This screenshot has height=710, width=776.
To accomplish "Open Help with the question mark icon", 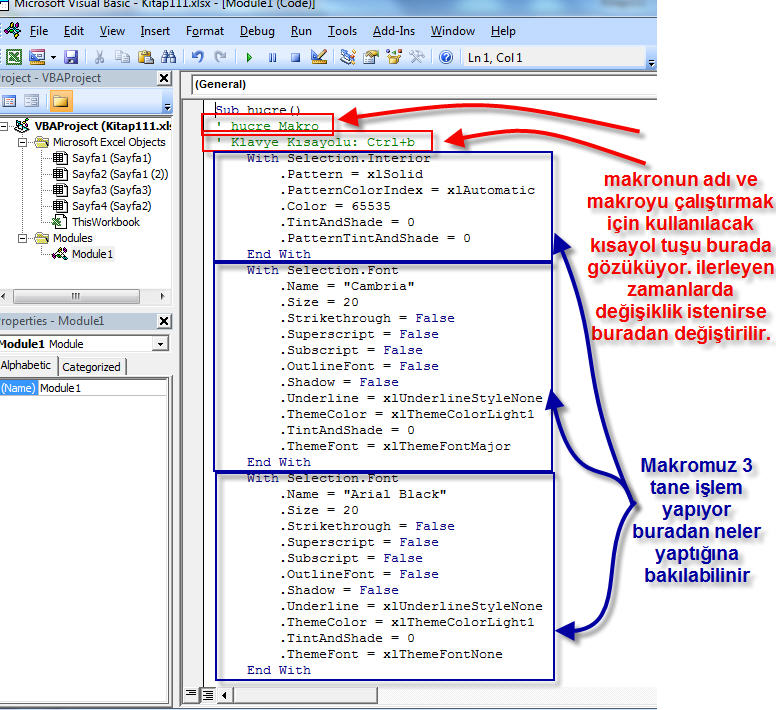I will point(446,58).
